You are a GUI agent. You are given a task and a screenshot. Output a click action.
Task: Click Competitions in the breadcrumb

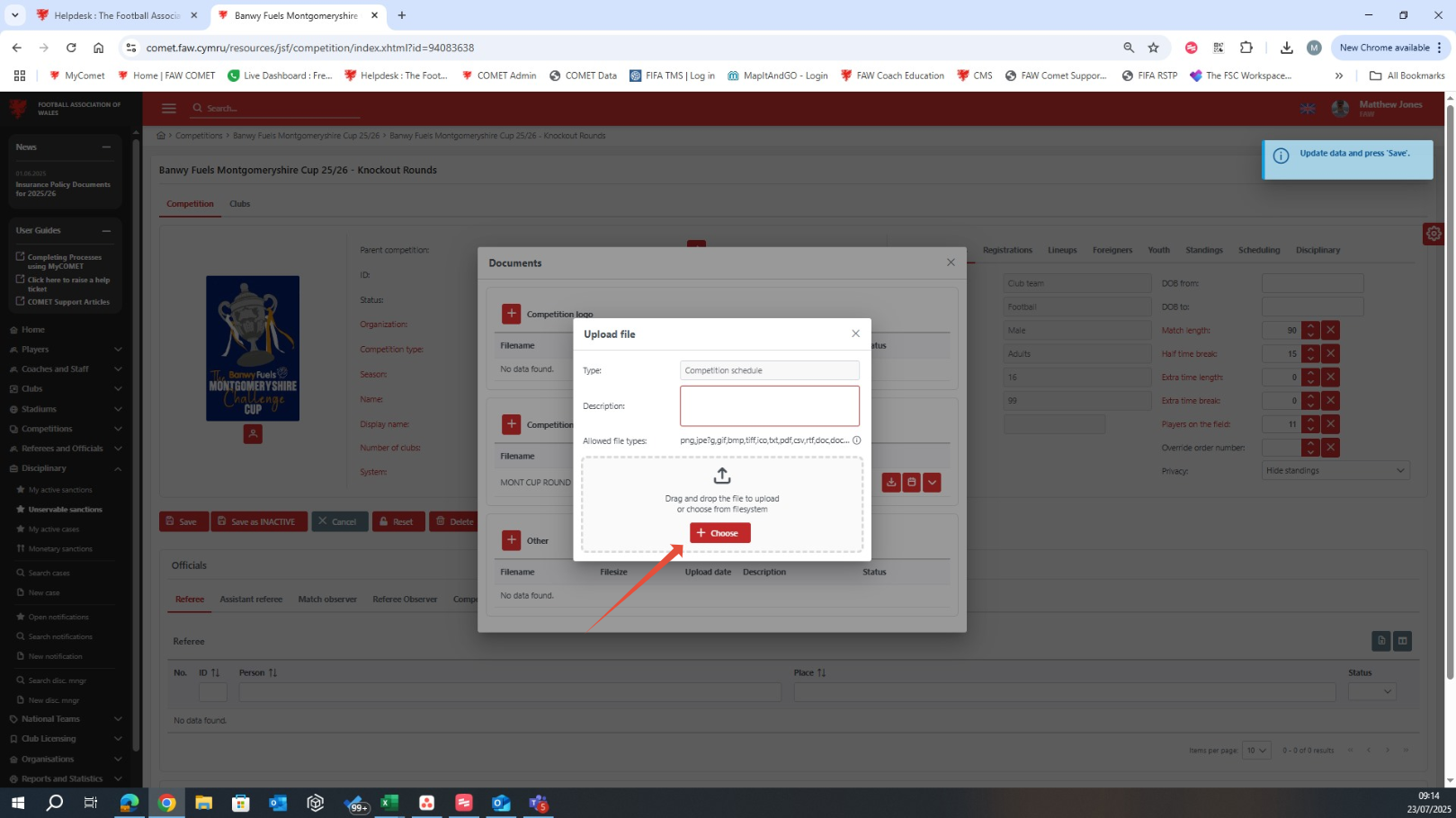(x=199, y=136)
